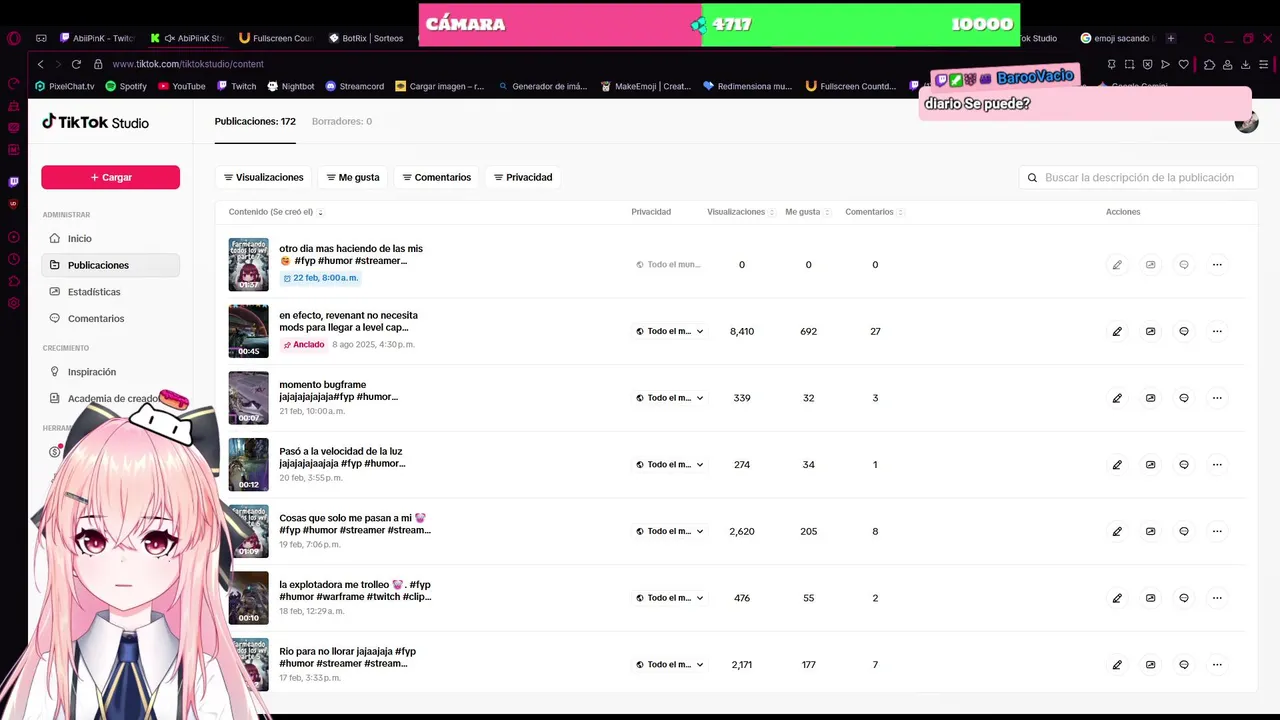Open Comentarios in the sidebar menu
Screen dimensions: 1280x720
coord(95,319)
